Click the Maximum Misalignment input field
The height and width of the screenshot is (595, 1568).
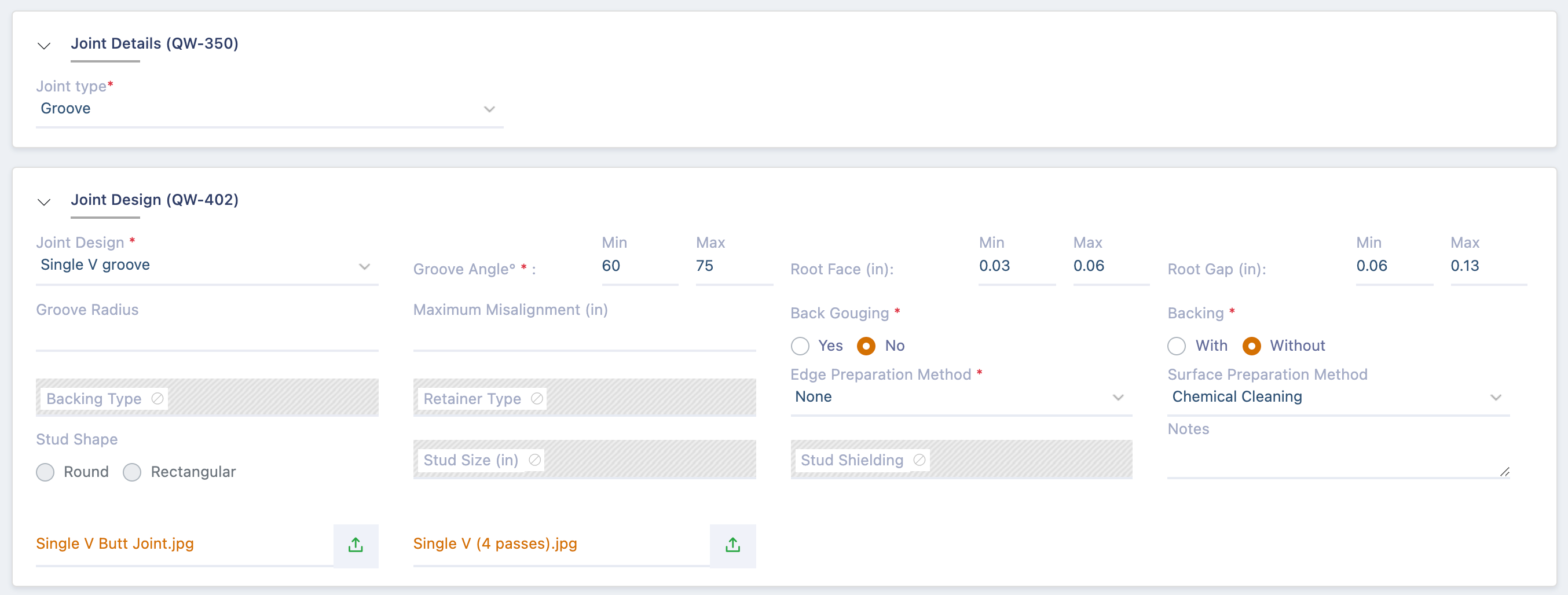click(x=584, y=336)
